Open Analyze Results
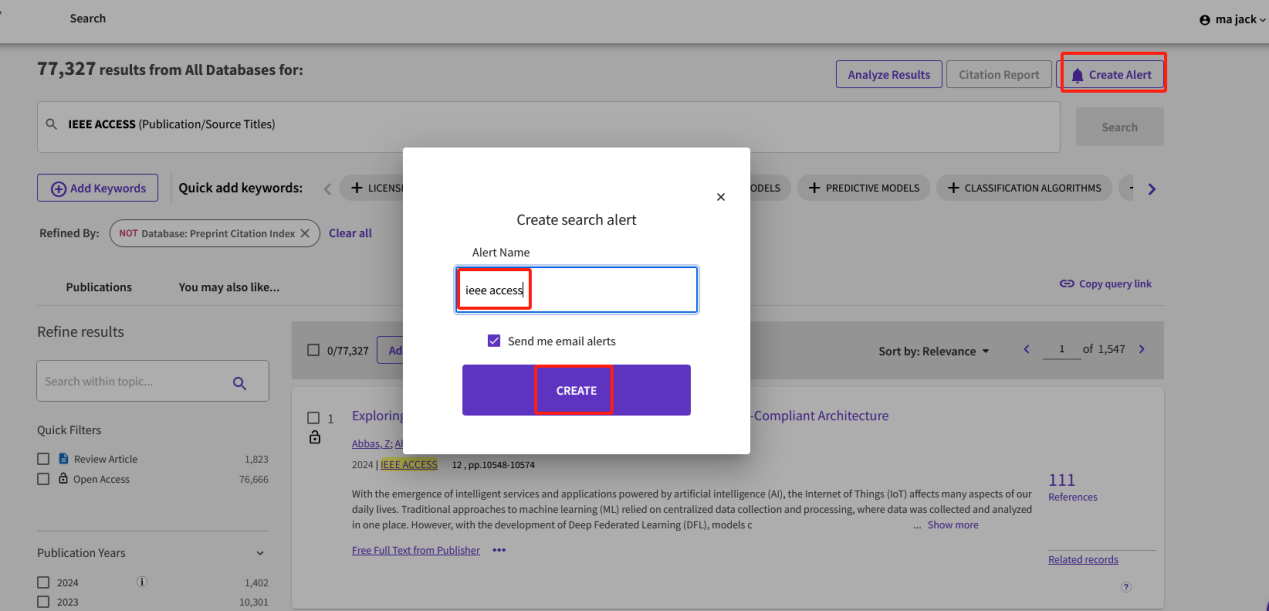The image size is (1269, 611). 889,75
